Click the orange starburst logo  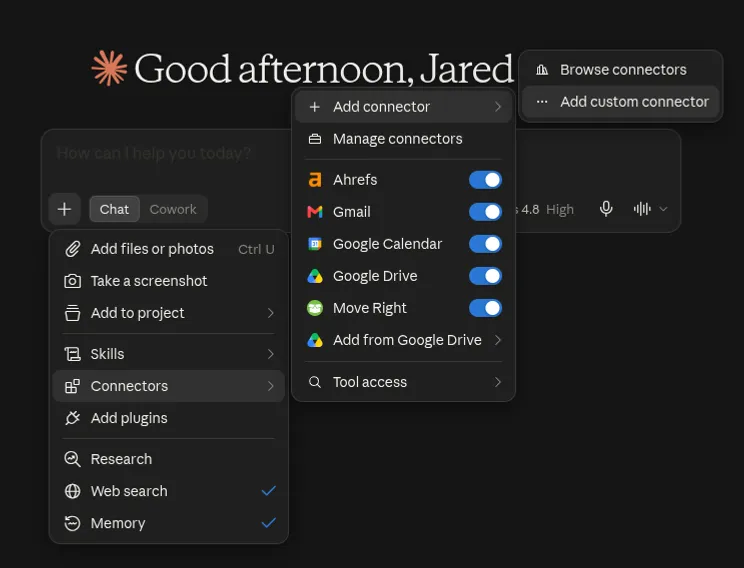pyautogui.click(x=109, y=69)
